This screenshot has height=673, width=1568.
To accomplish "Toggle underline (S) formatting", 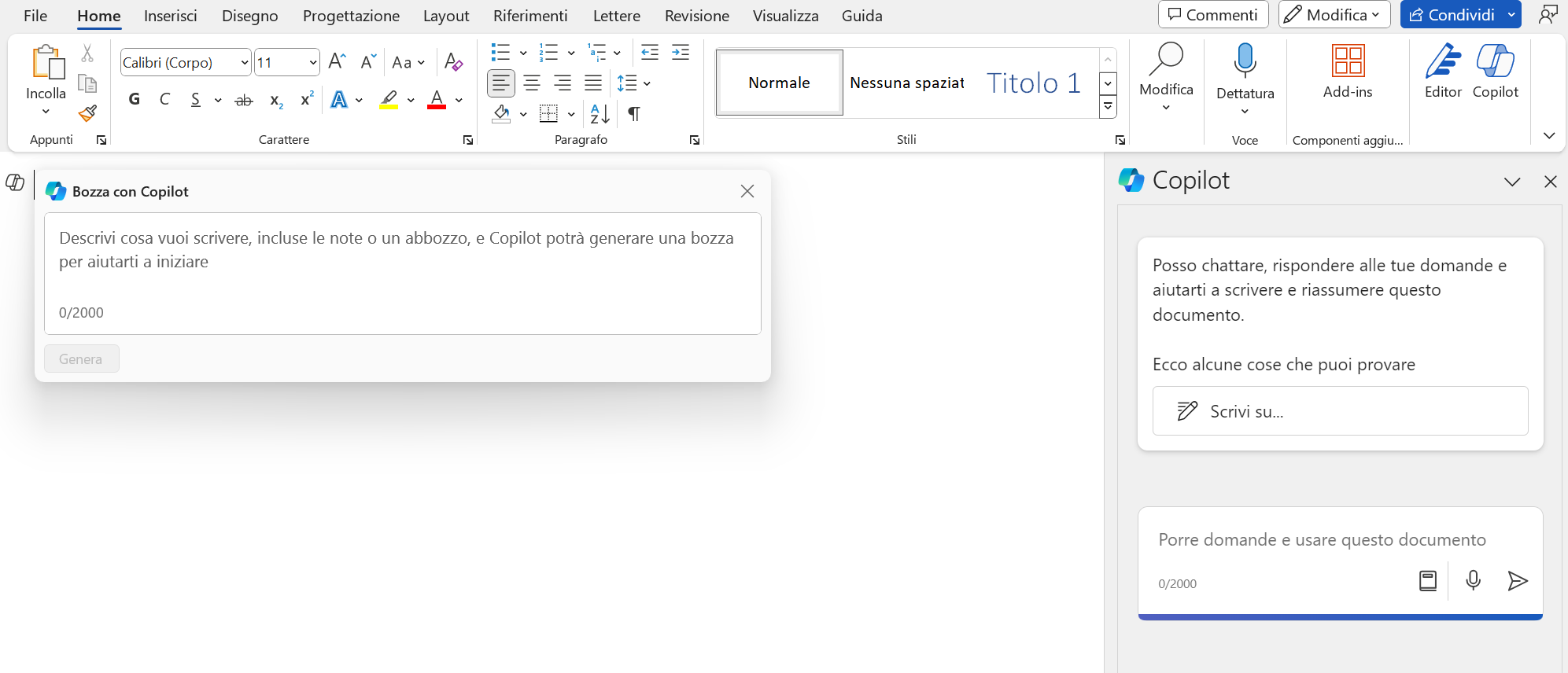I will pos(195,99).
